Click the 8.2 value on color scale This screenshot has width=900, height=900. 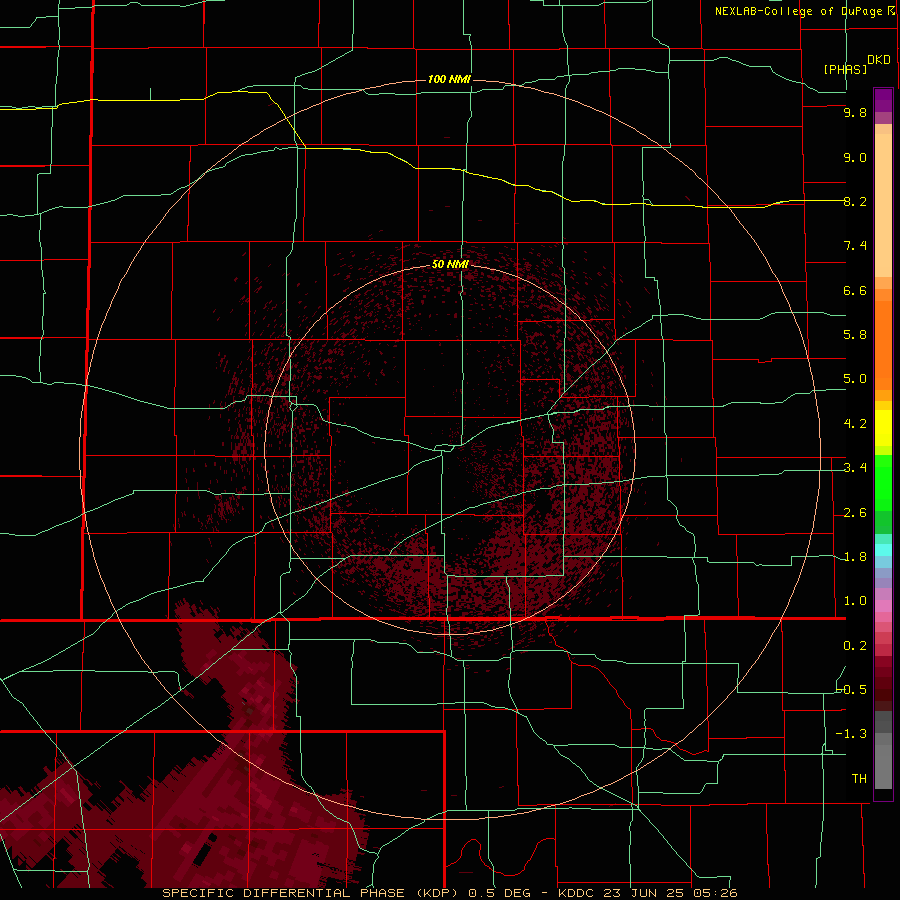click(855, 201)
